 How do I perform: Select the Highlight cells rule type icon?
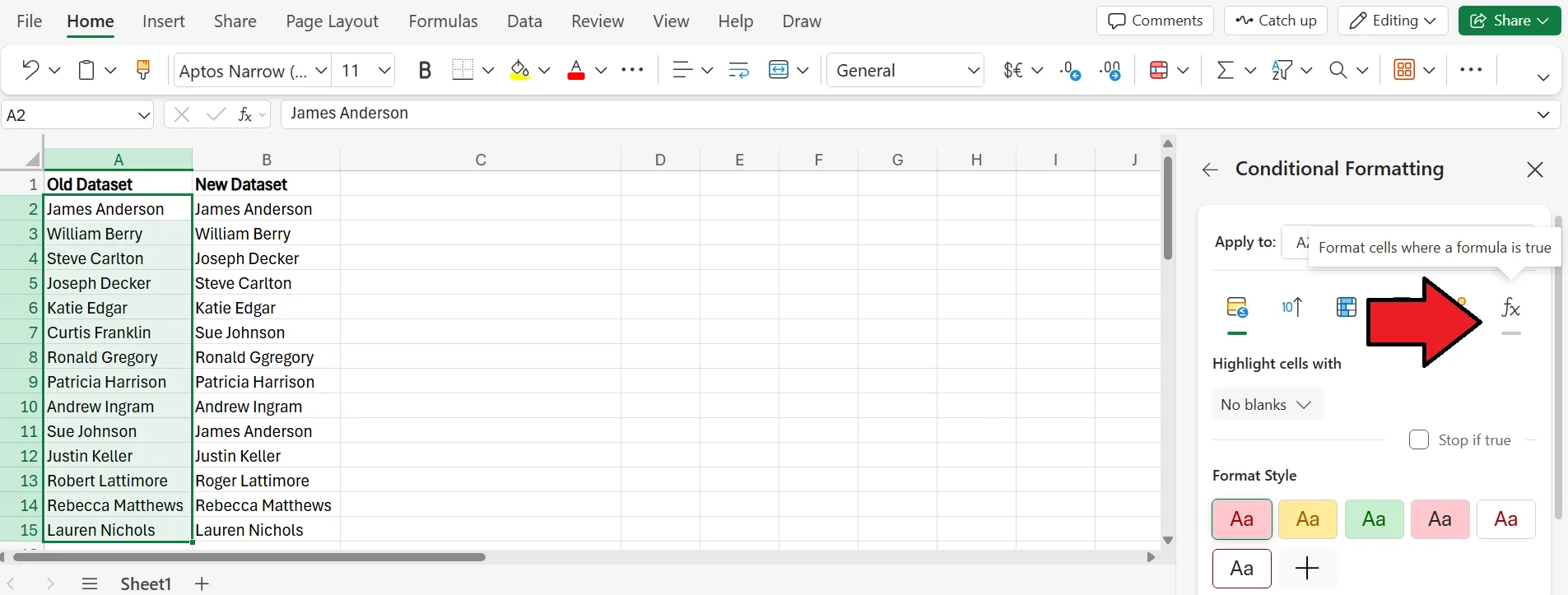point(1237,308)
